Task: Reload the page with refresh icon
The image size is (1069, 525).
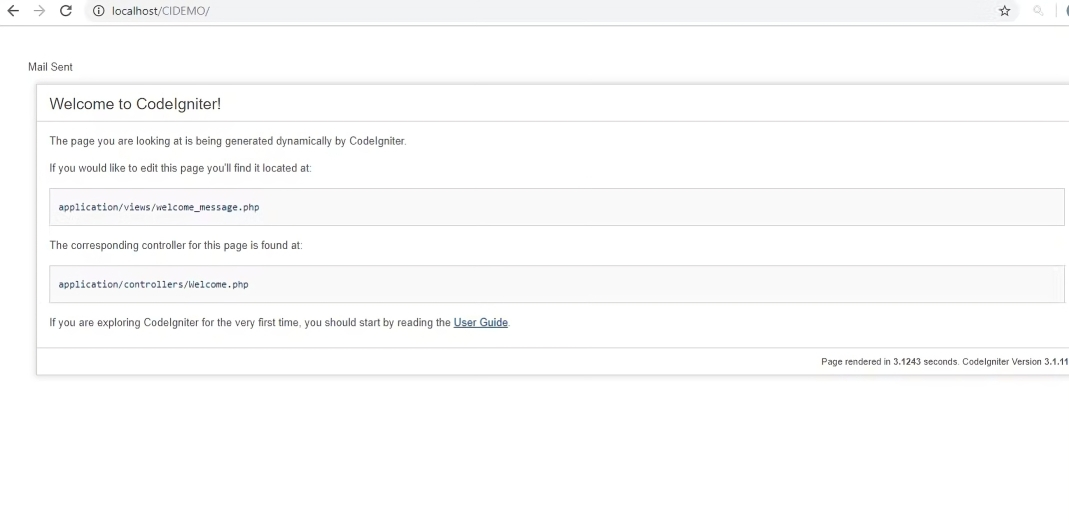Action: pyautogui.click(x=65, y=11)
